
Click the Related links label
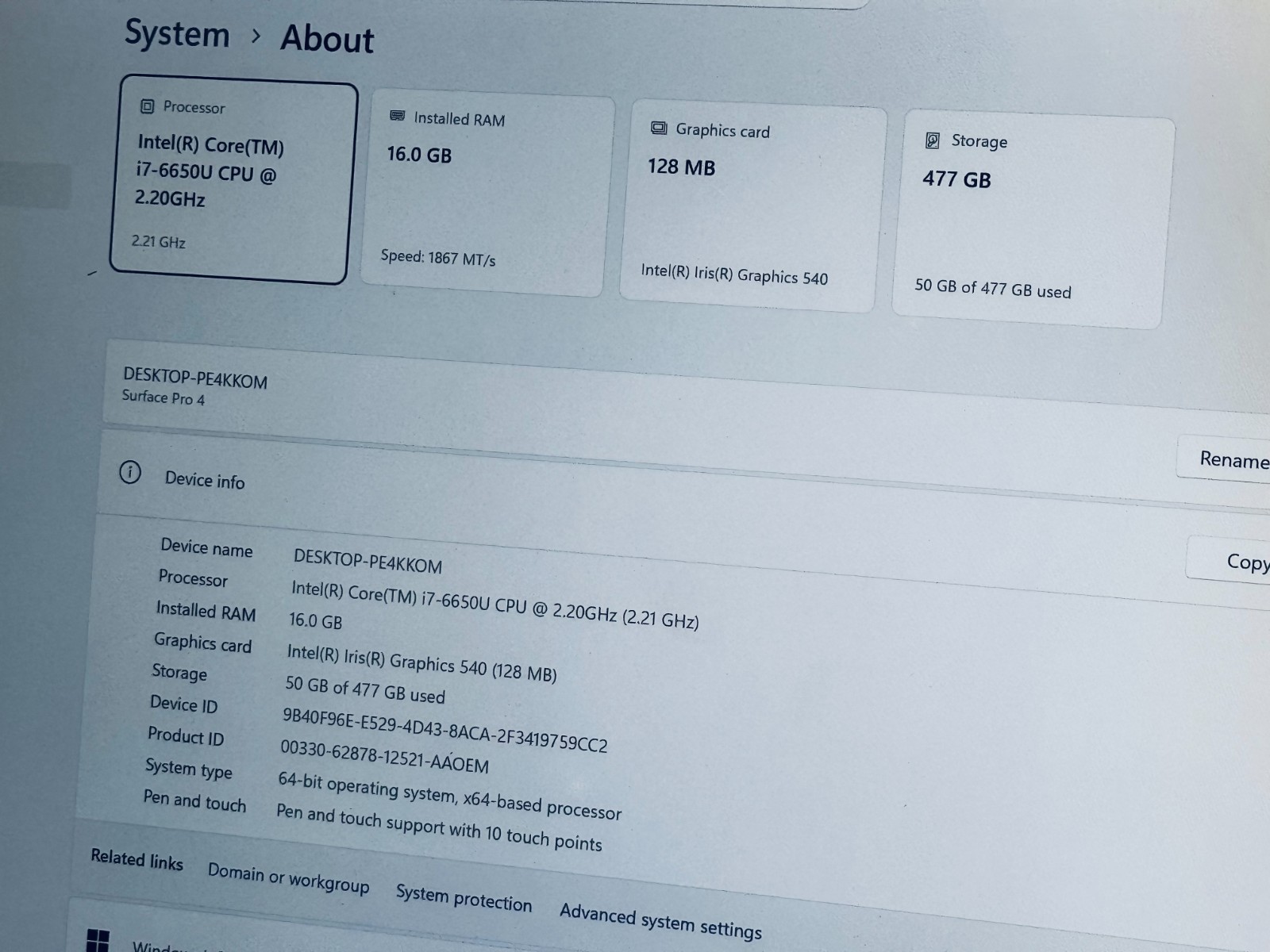pyautogui.click(x=137, y=858)
